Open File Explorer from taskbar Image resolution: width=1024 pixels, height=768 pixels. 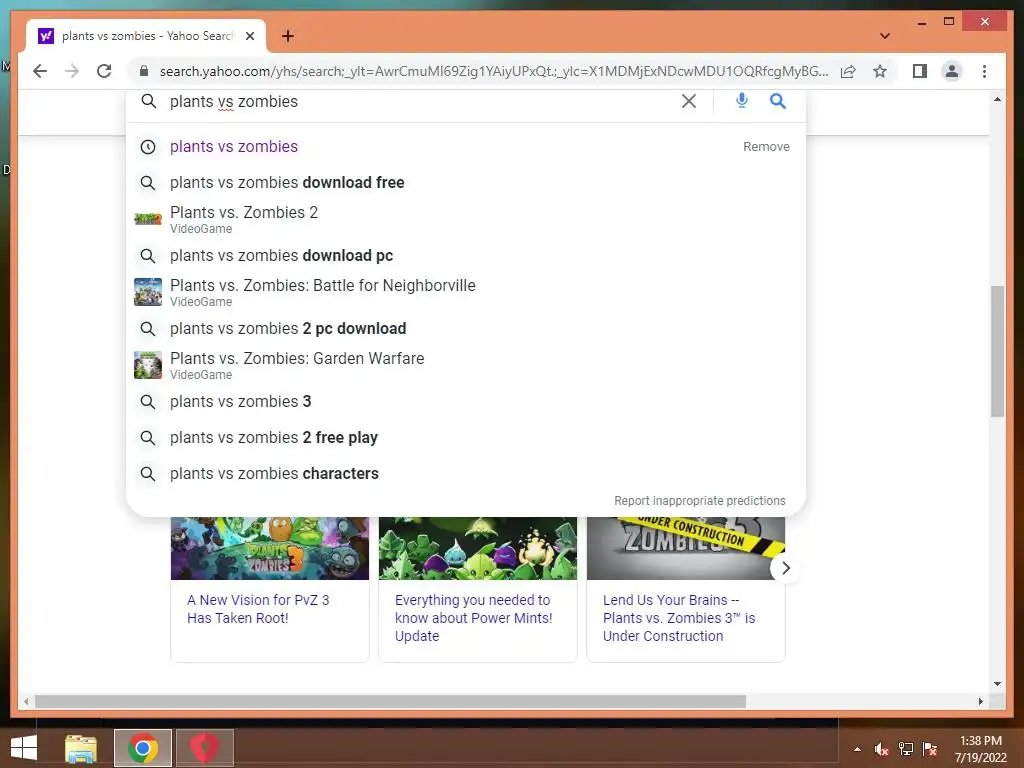81,748
